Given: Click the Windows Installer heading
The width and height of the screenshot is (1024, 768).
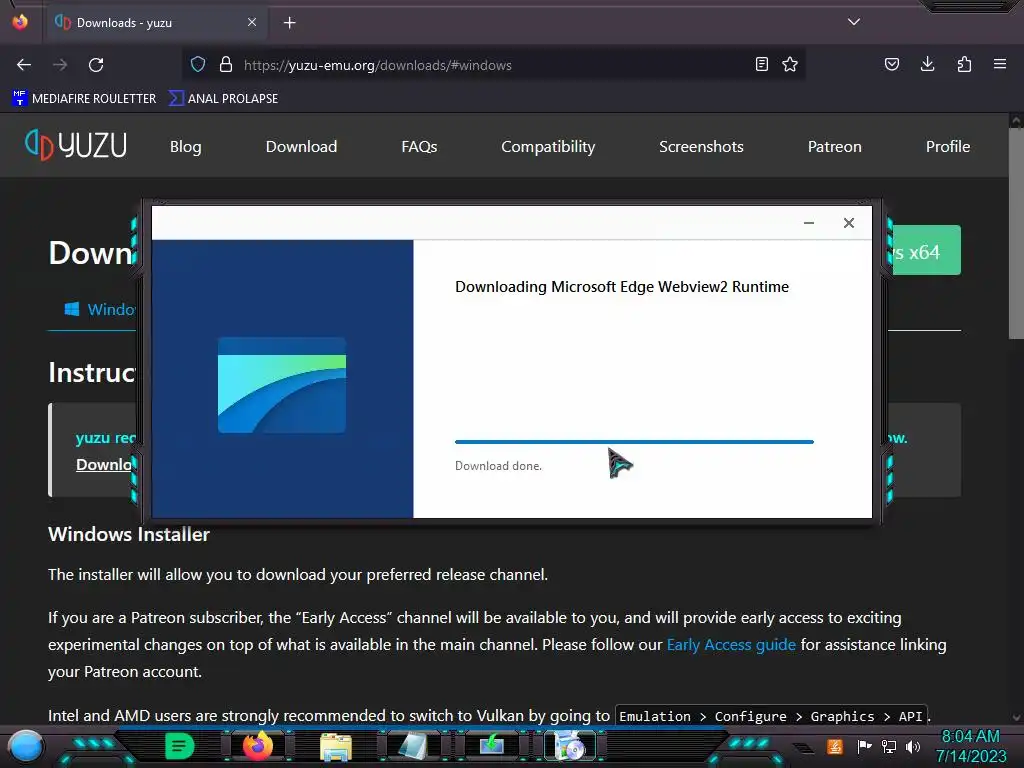Looking at the screenshot, I should (129, 534).
